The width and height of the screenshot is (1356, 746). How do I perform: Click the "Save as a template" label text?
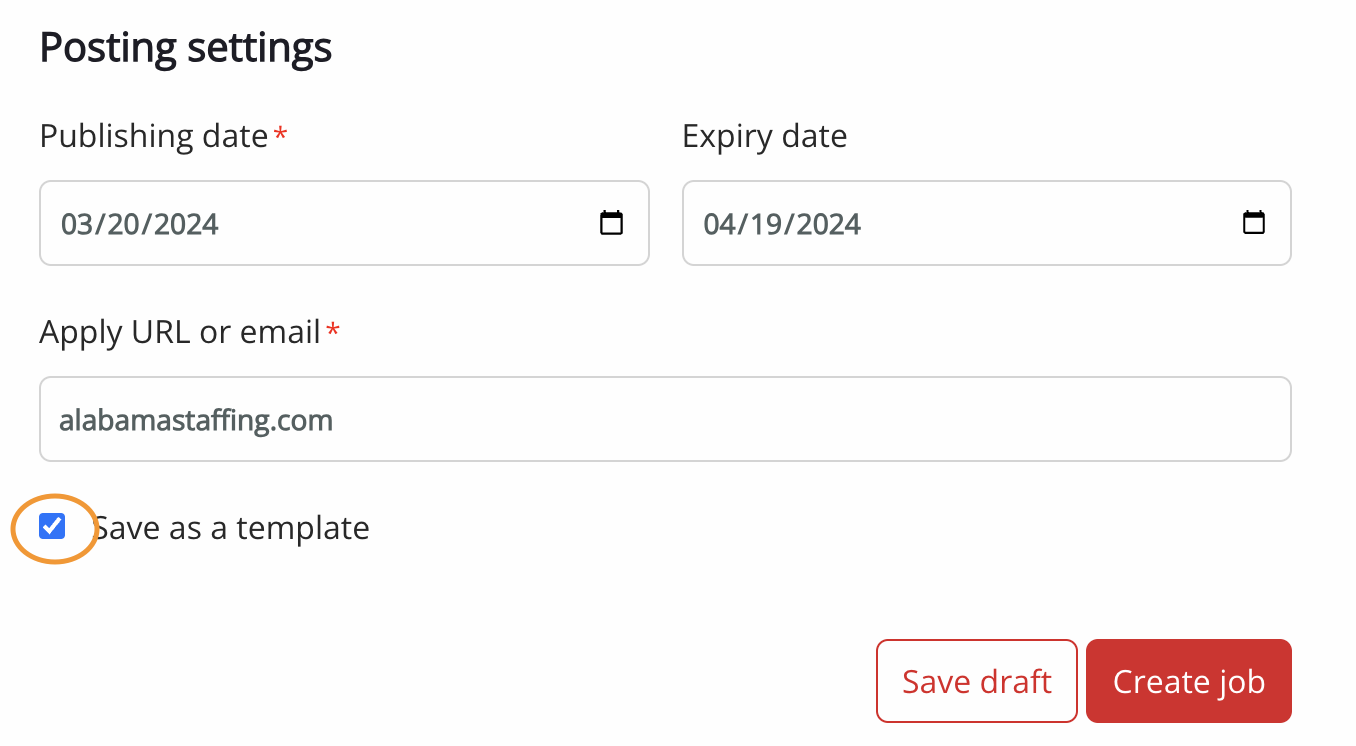pos(232,528)
